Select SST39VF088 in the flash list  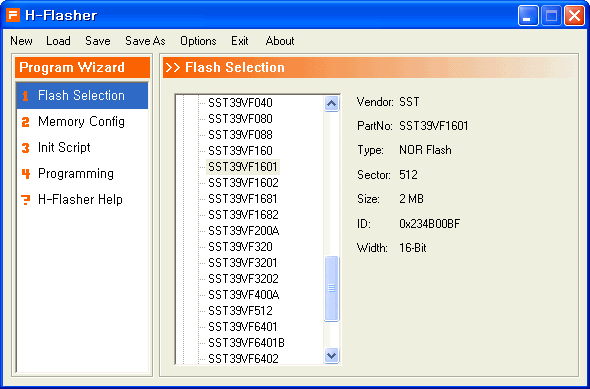[x=240, y=135]
